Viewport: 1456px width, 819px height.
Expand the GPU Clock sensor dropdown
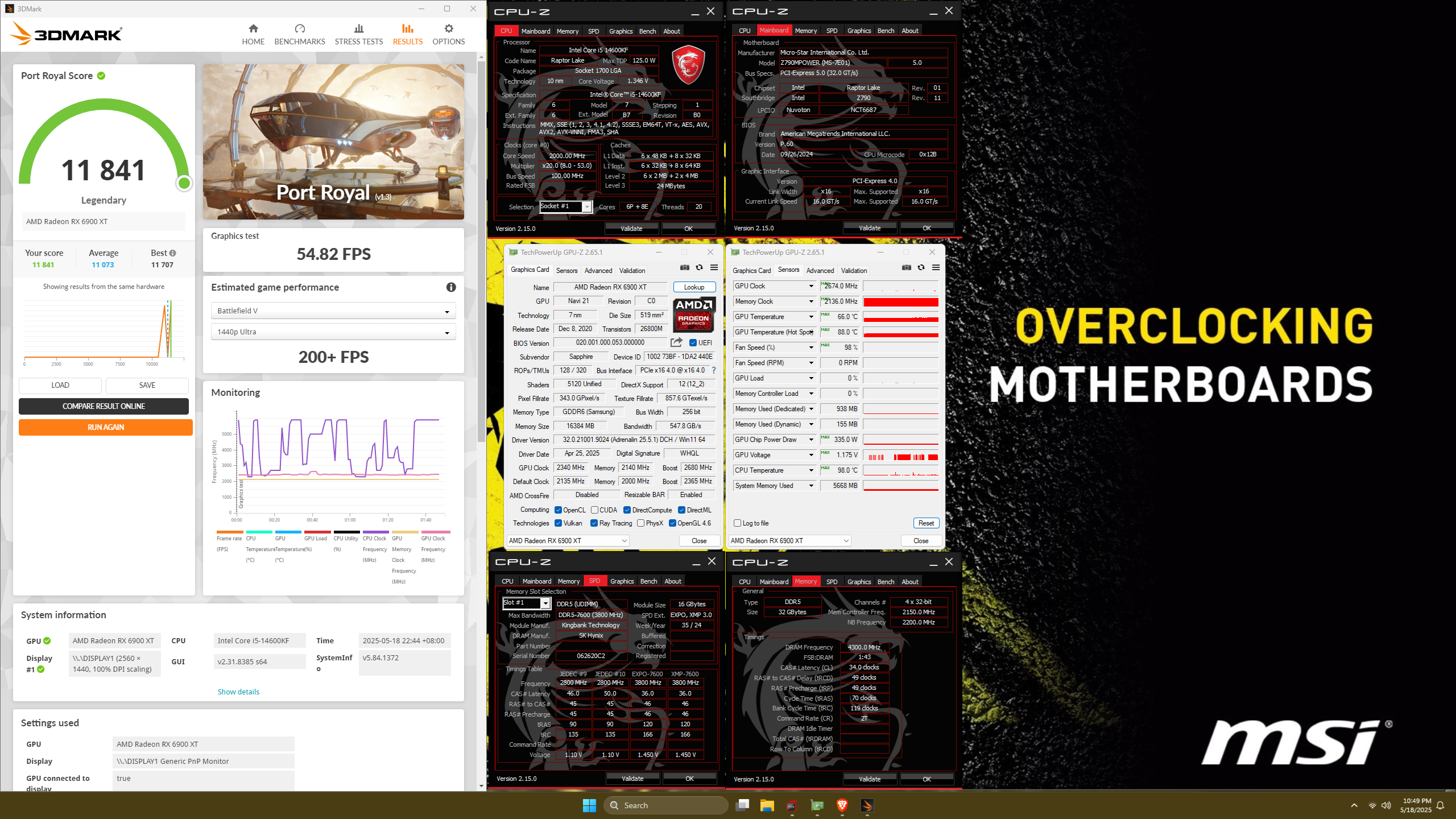tap(811, 286)
